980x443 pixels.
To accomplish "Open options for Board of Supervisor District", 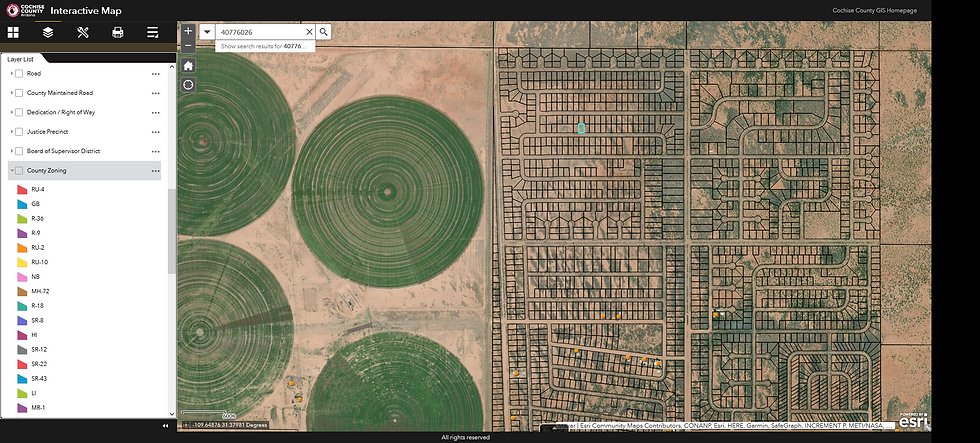I will [x=156, y=151].
